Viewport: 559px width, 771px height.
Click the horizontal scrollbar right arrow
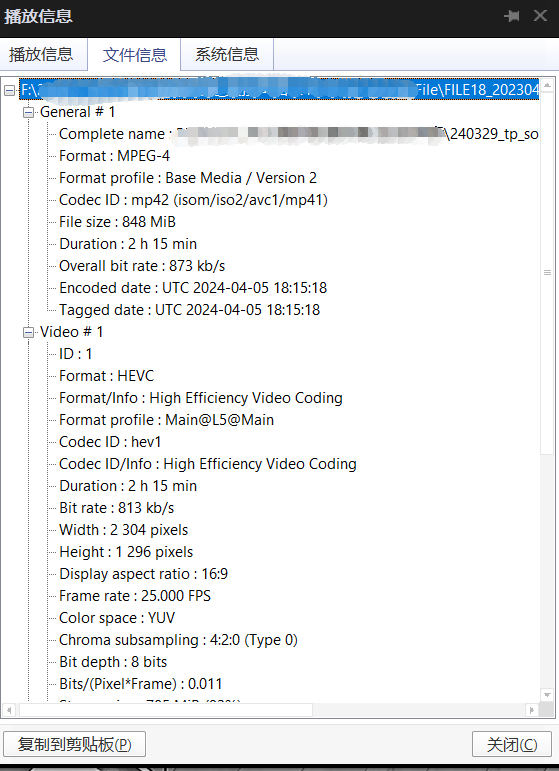(x=532, y=710)
